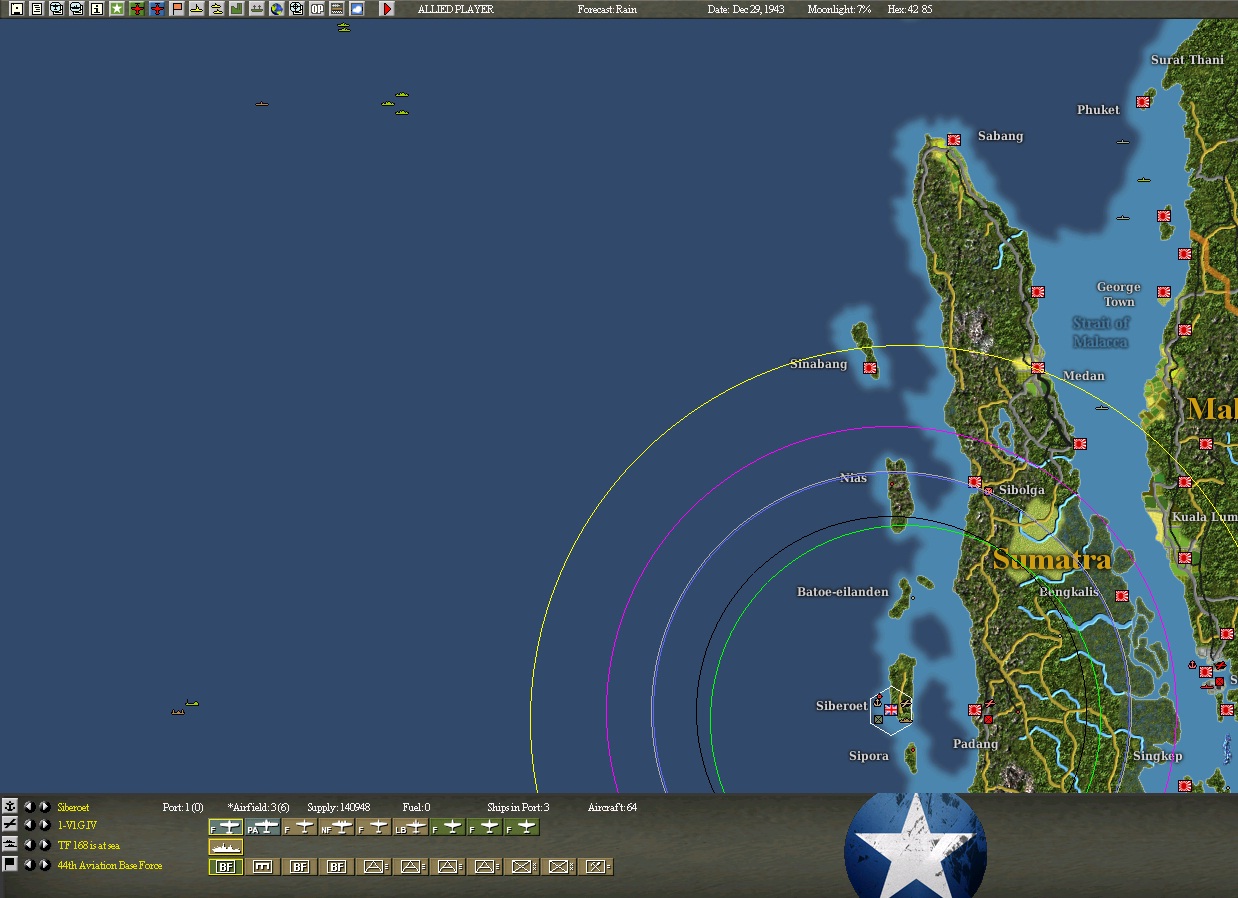Select the LB level bomber squadron icon
The image size is (1238, 898).
click(411, 827)
